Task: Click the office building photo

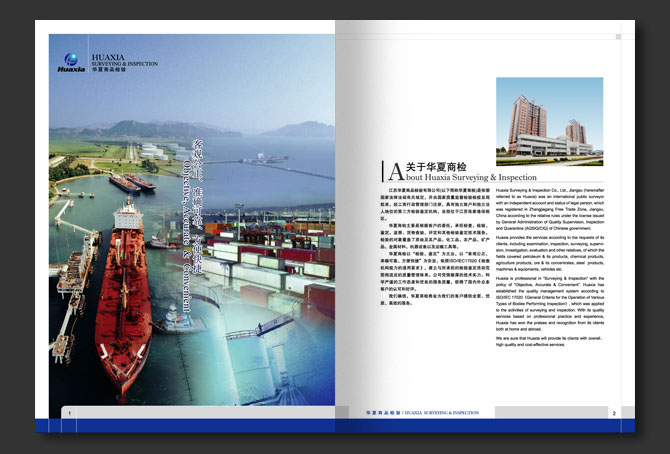Action: point(550,121)
